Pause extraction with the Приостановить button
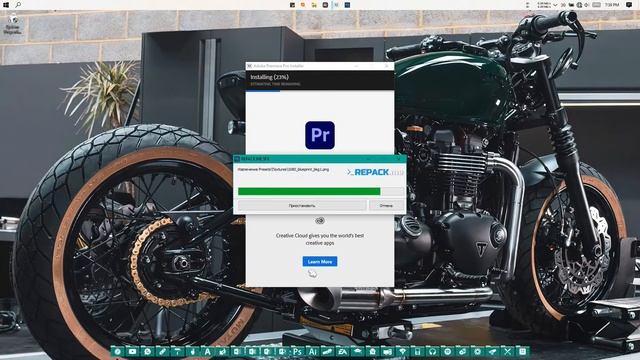The height and width of the screenshot is (360, 640). [x=302, y=205]
